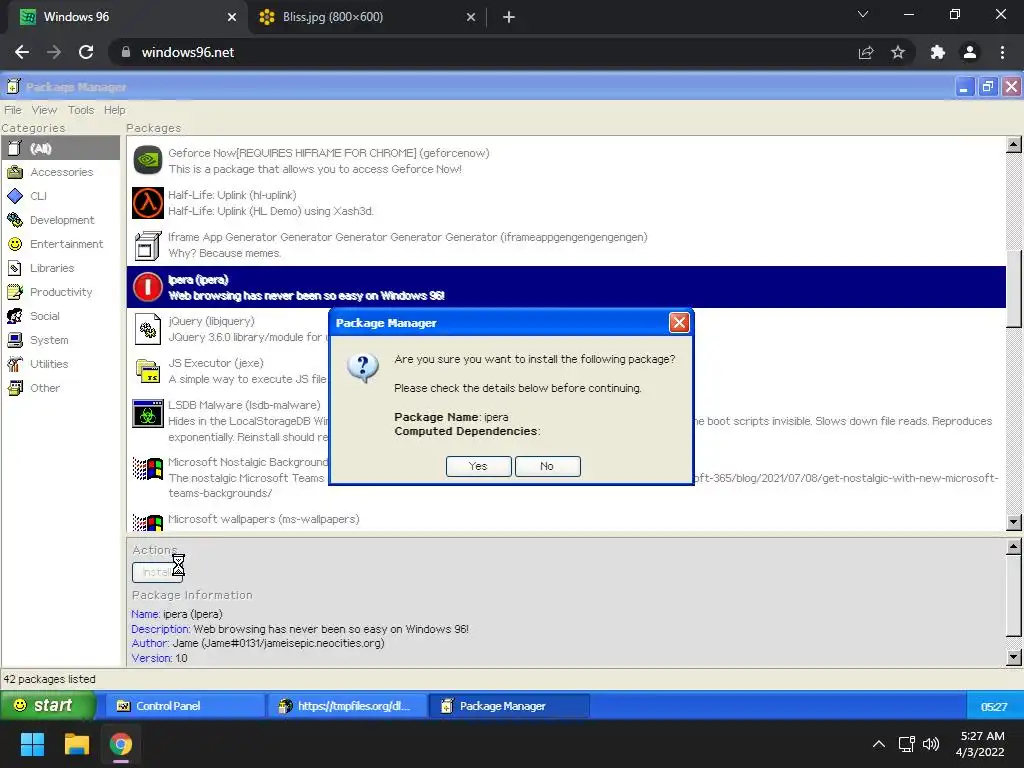The height and width of the screenshot is (768, 1024).
Task: Open the Chrome profile icon
Action: pos(970,52)
